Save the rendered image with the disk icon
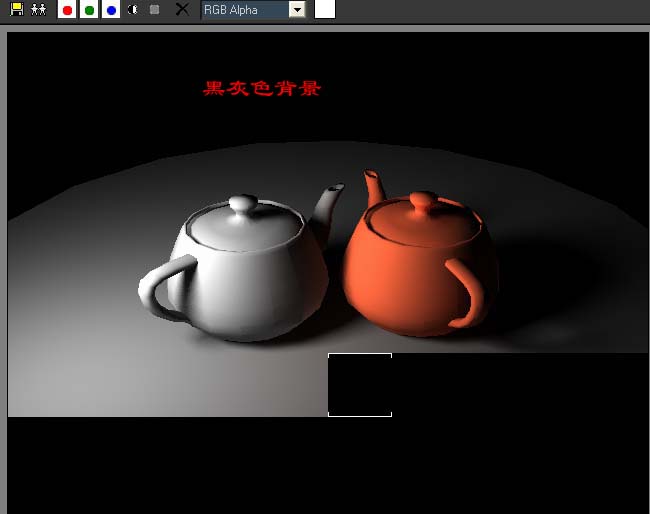650x514 pixels. point(17,9)
